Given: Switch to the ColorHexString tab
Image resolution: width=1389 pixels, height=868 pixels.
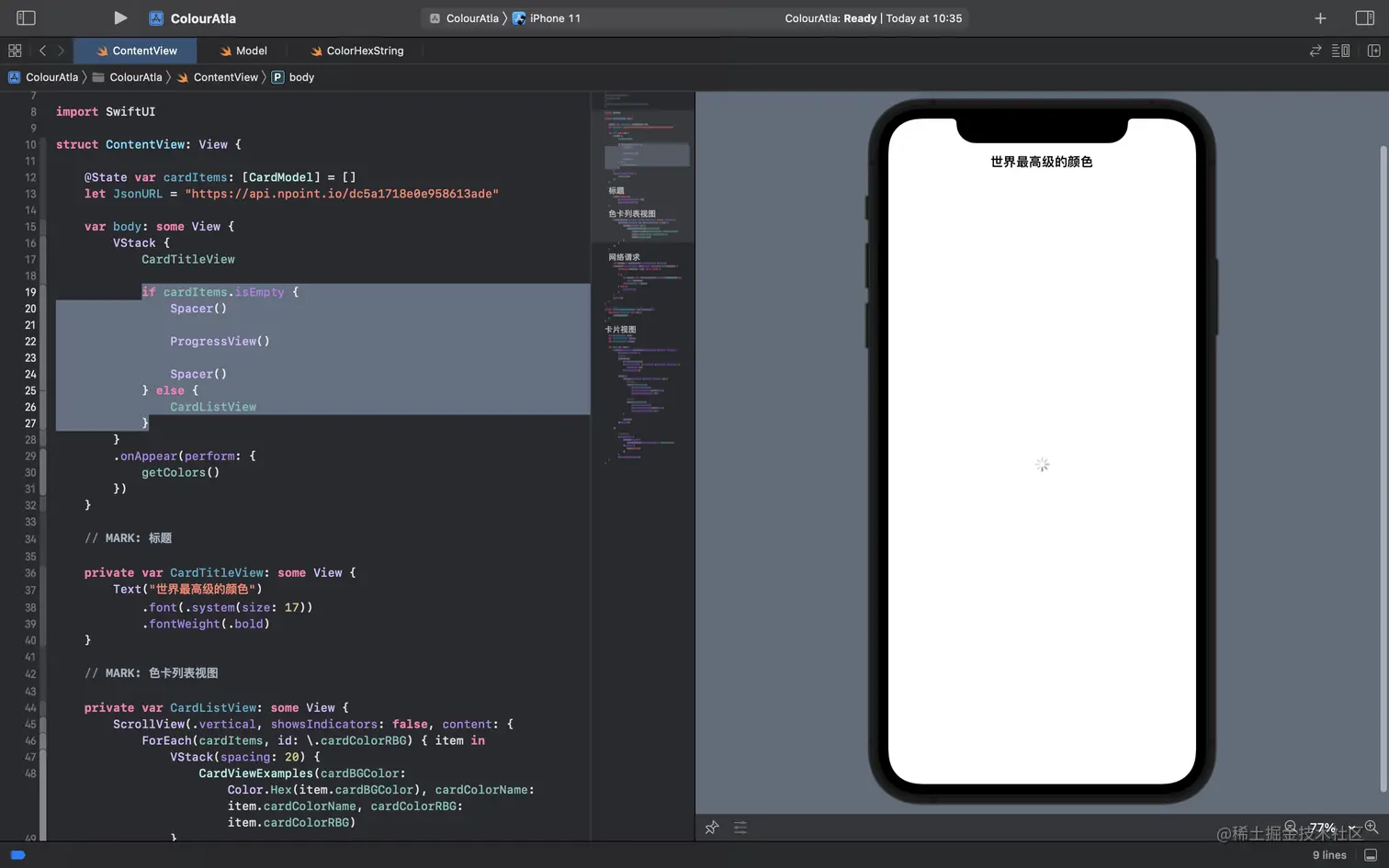Looking at the screenshot, I should pyautogui.click(x=357, y=51).
